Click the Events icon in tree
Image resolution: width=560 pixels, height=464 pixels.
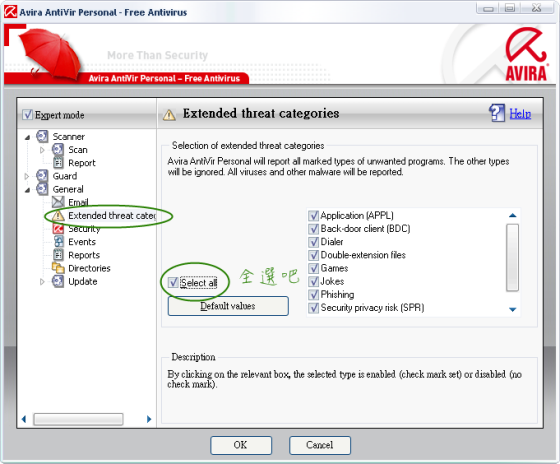coord(58,242)
